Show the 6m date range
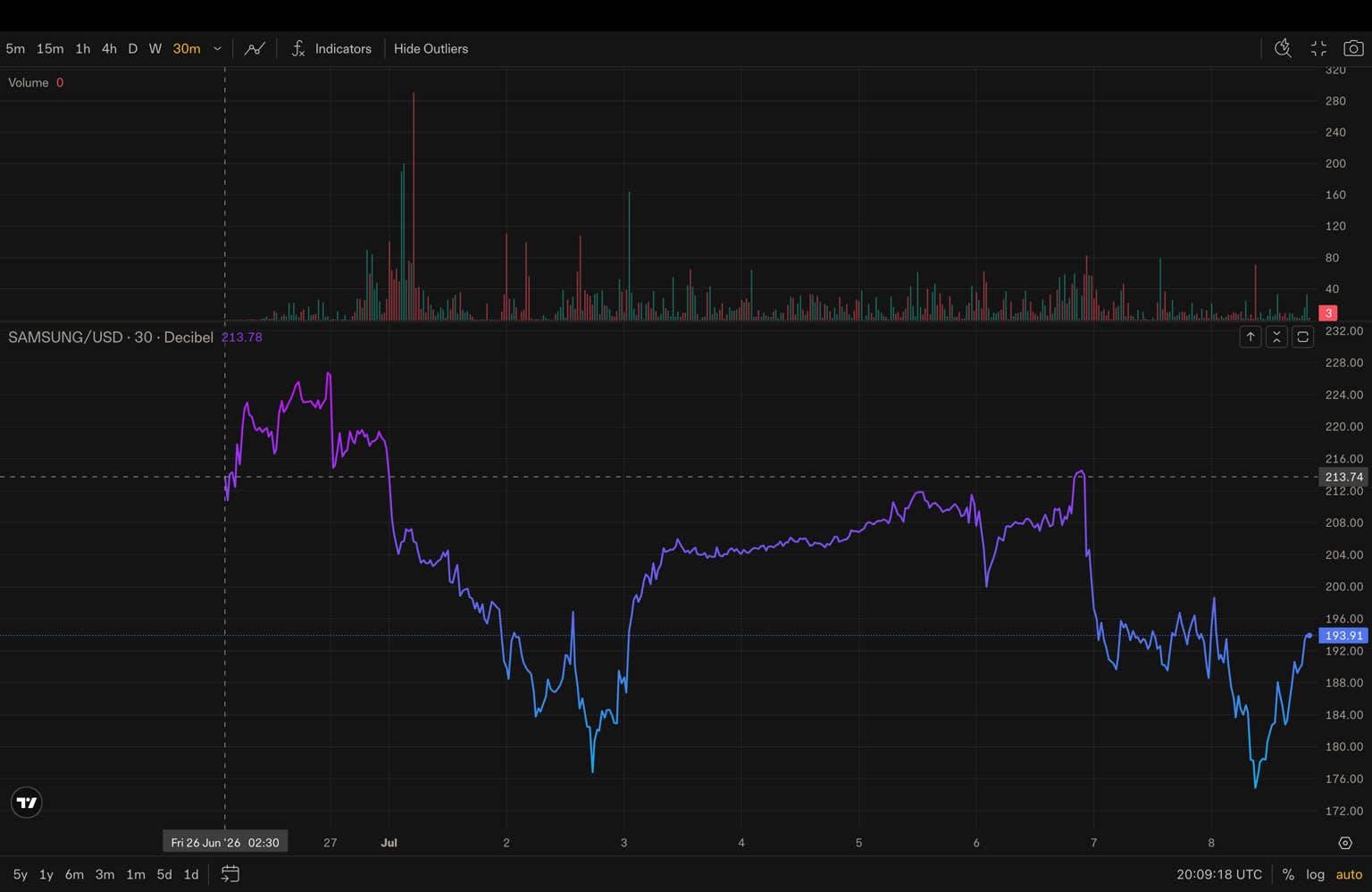 [74, 875]
